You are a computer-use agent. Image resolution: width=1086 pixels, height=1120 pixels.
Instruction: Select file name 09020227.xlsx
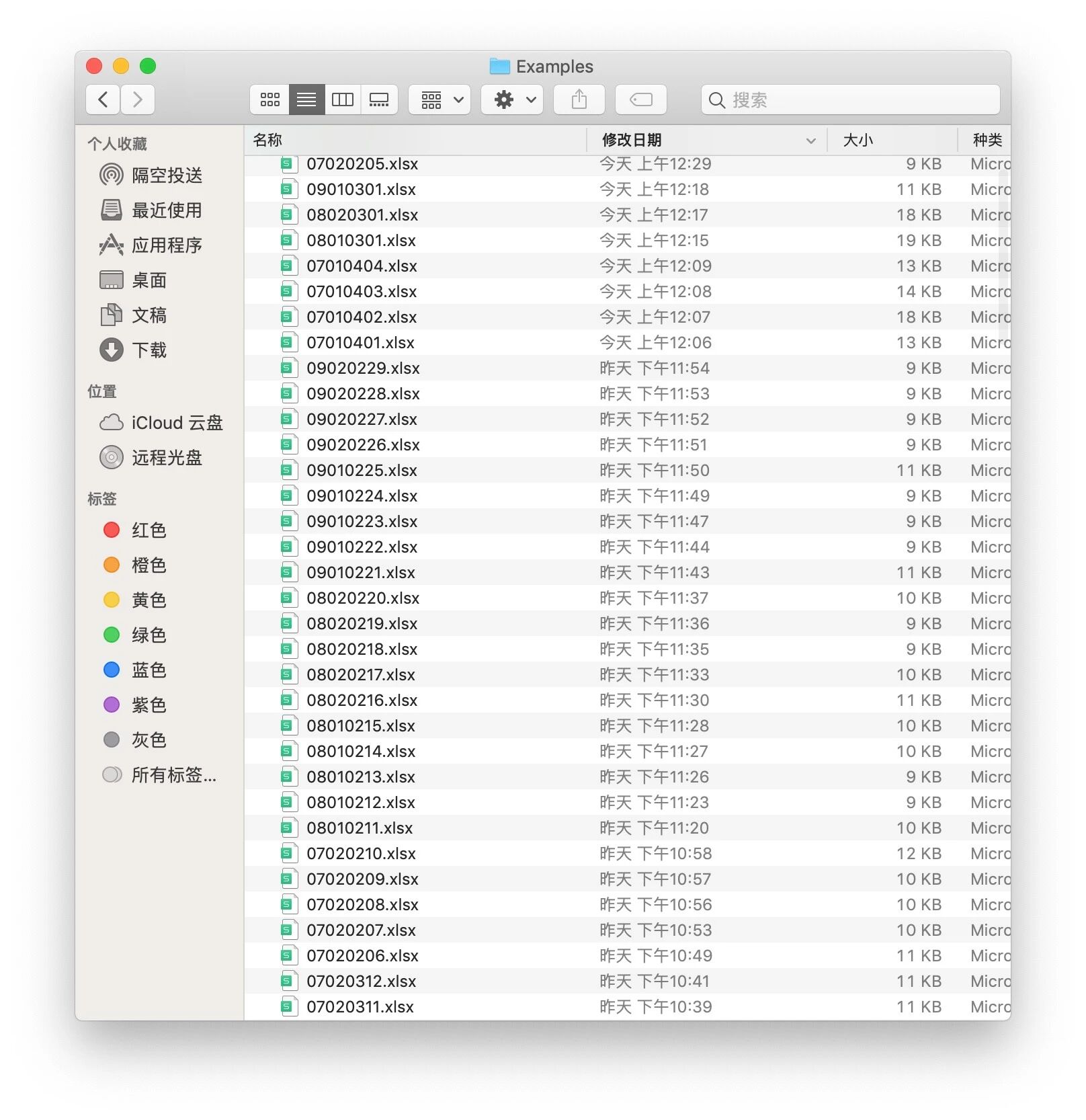click(x=362, y=419)
